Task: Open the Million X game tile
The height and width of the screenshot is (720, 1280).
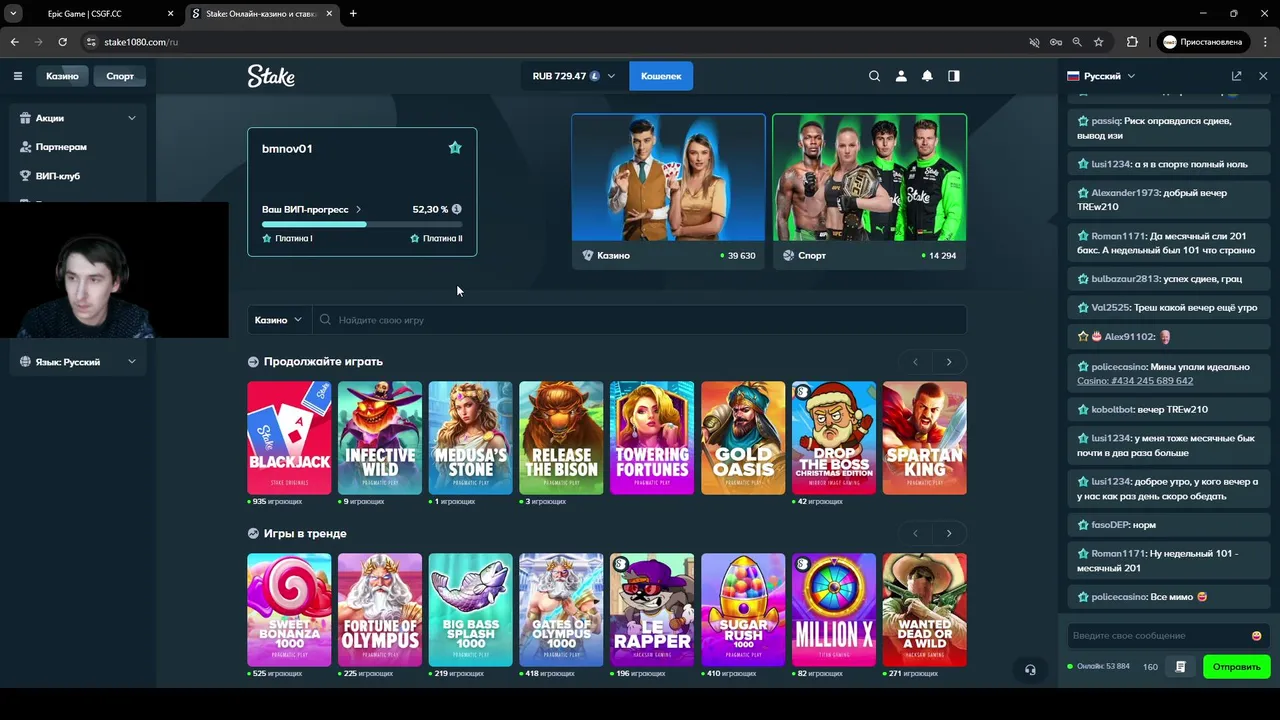Action: [x=834, y=610]
